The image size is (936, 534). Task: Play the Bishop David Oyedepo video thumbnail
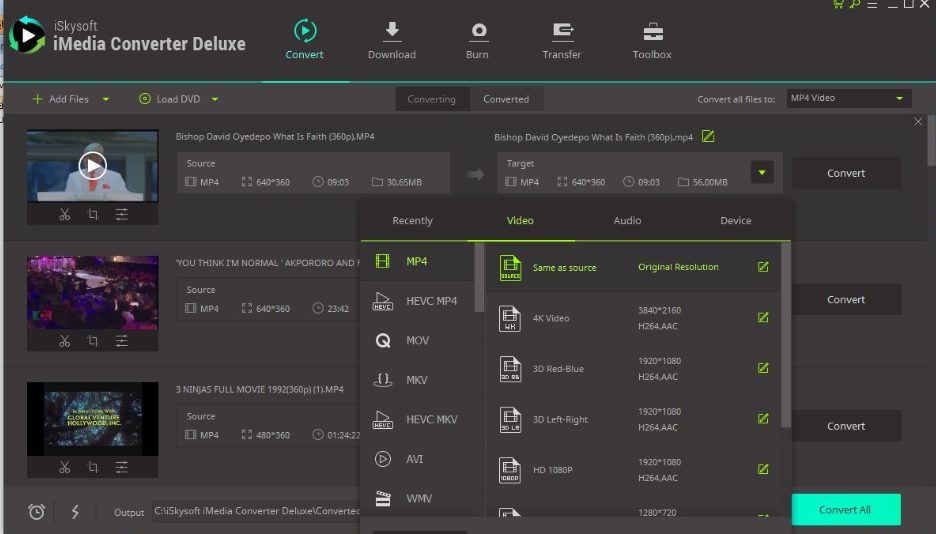click(x=93, y=166)
